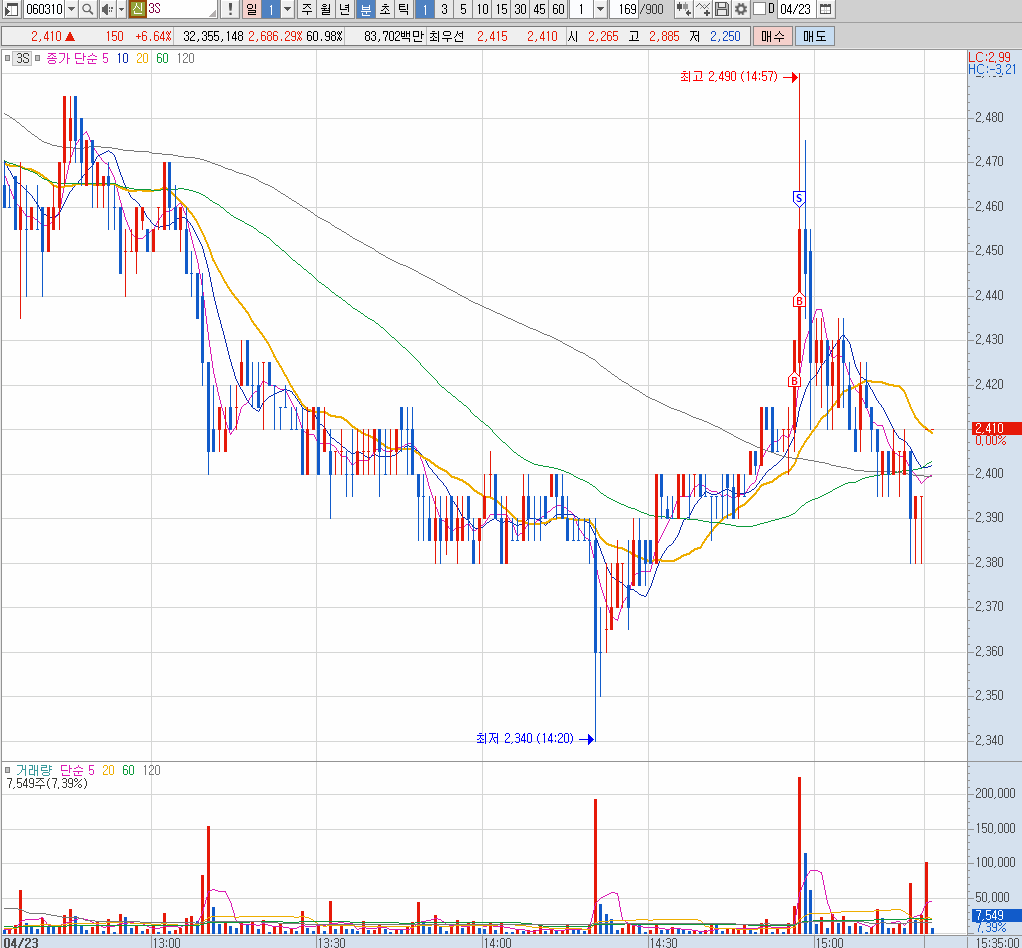Click the exclamation mark info icon

pyautogui.click(x=230, y=10)
